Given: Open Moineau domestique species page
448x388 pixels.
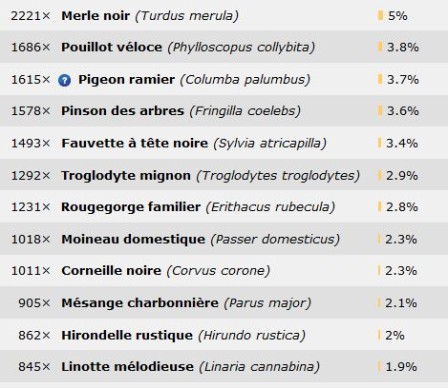Looking at the screenshot, I should tap(133, 239).
